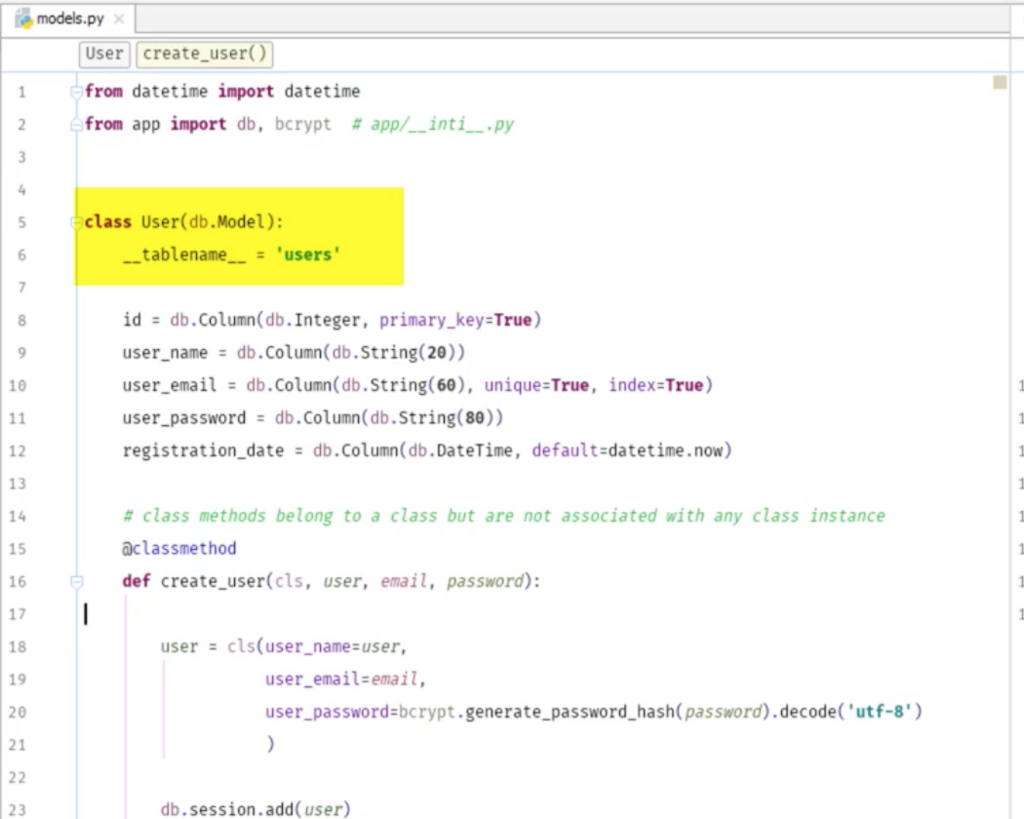Image resolution: width=1024 pixels, height=819 pixels.
Task: Click bcrypt in the line 2 import
Action: pyautogui.click(x=302, y=124)
